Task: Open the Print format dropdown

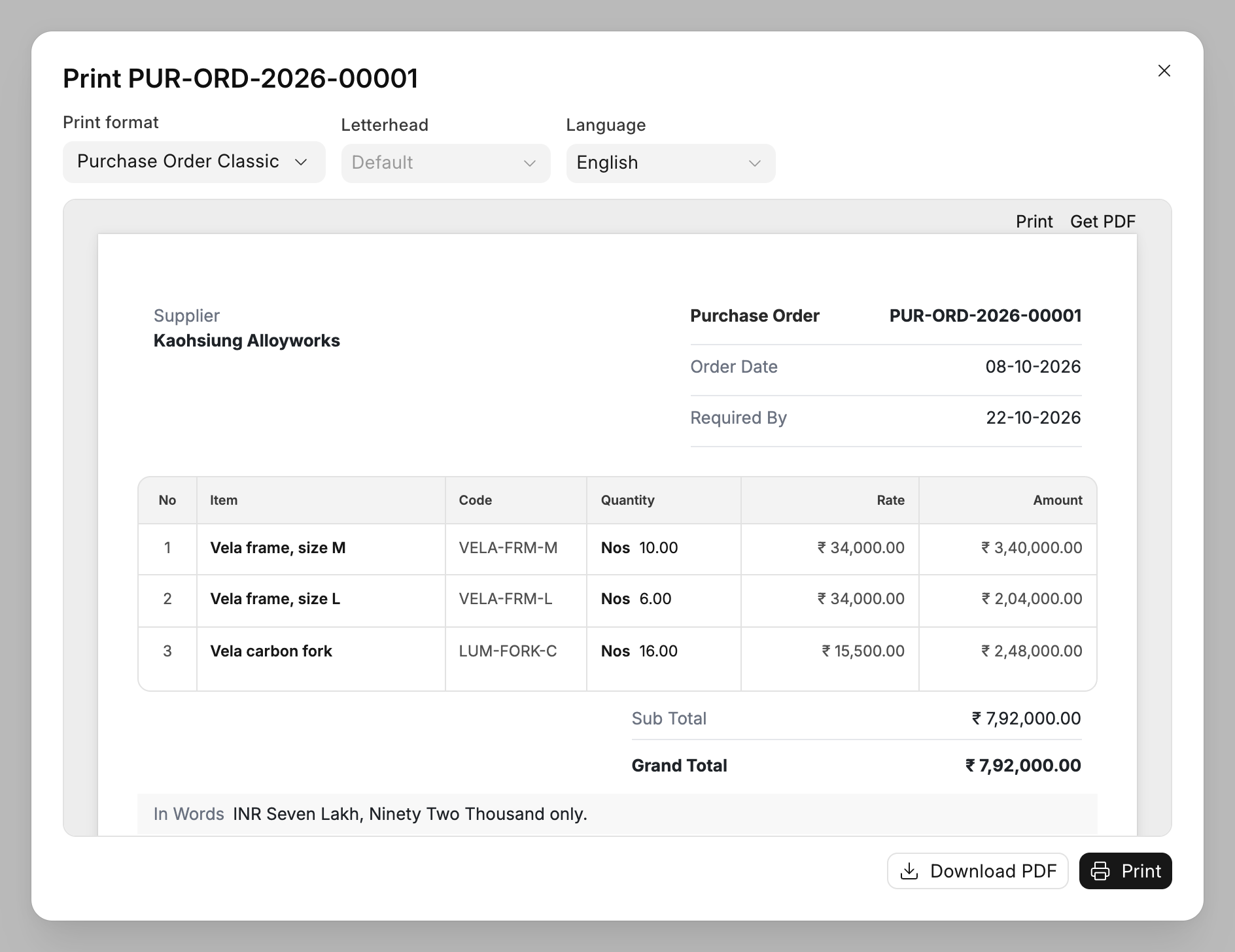Action: (x=194, y=161)
